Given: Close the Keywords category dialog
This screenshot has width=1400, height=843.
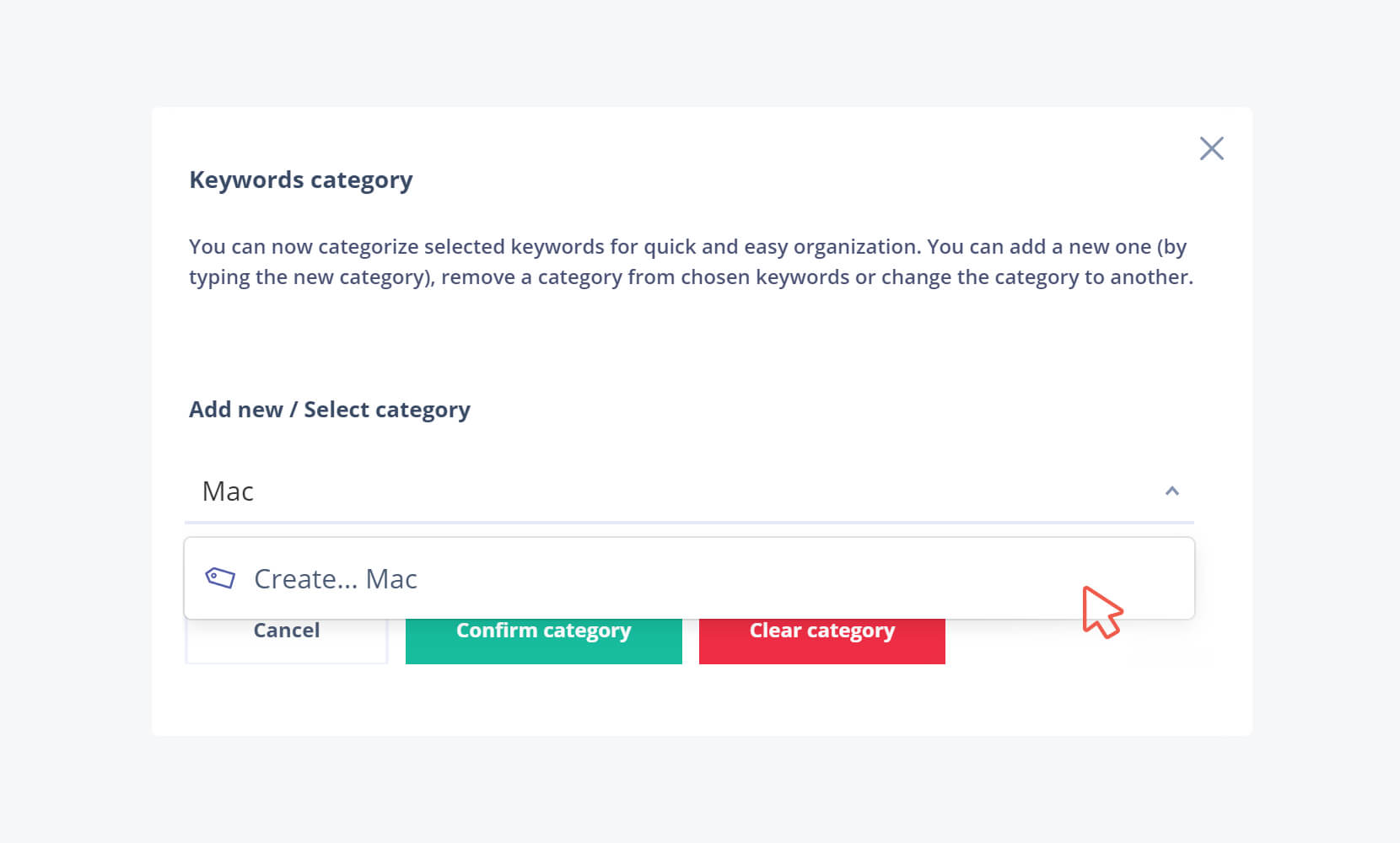Looking at the screenshot, I should (1211, 148).
